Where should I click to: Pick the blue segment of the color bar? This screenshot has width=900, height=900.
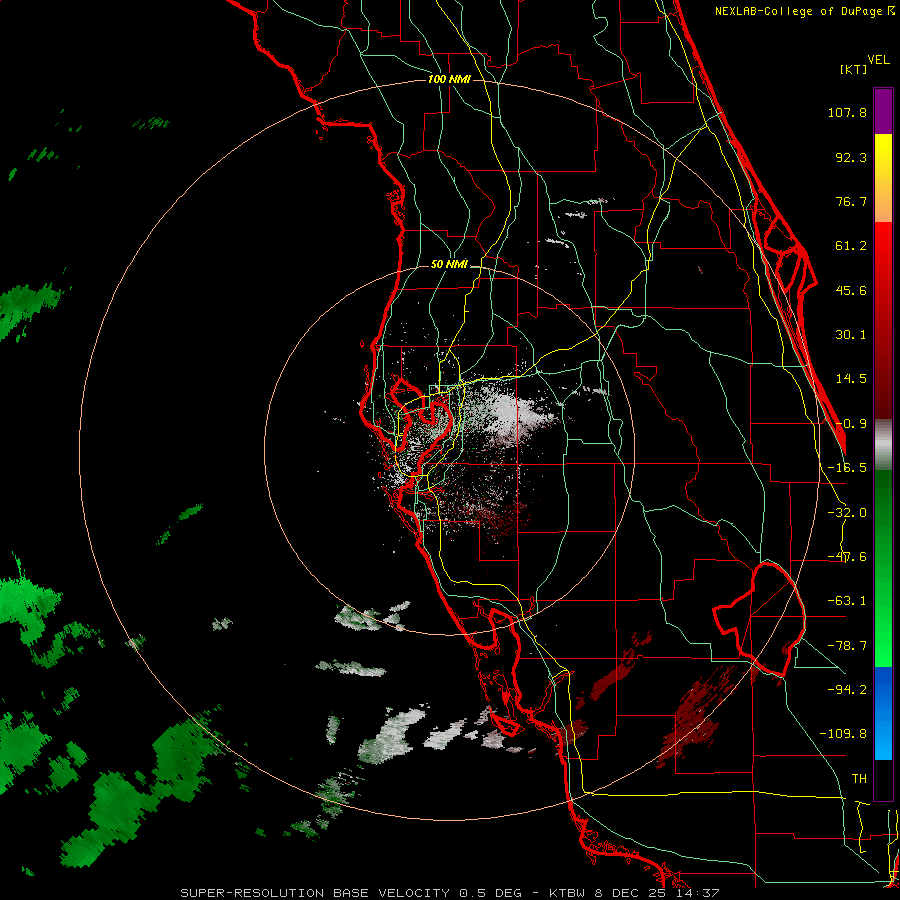883,713
